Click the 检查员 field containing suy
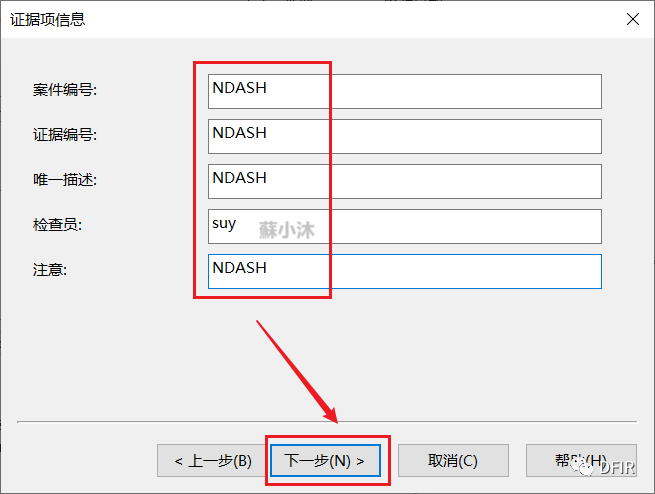 (x=404, y=226)
